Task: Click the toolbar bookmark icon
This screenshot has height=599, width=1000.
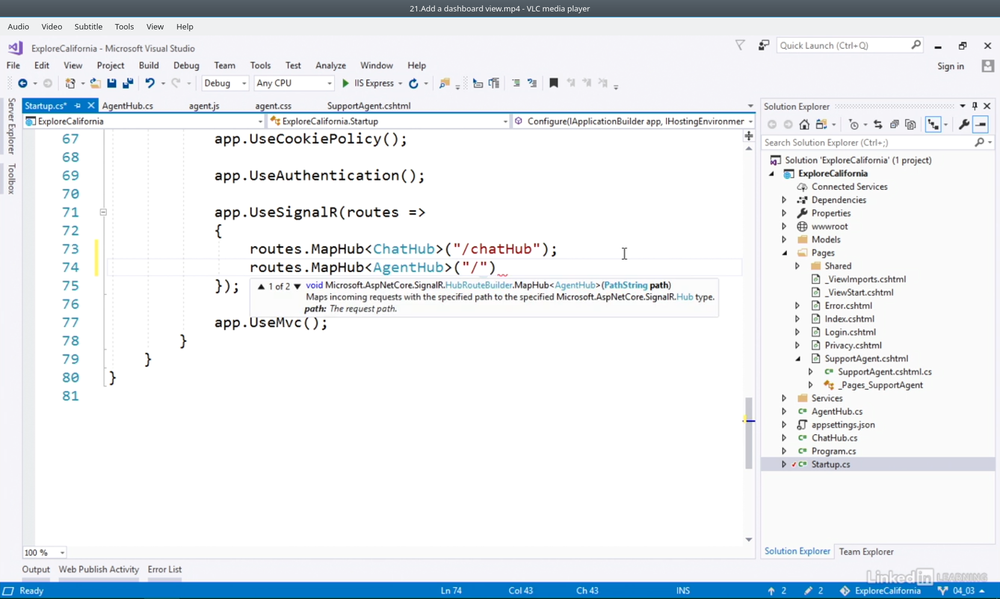Action: [553, 84]
